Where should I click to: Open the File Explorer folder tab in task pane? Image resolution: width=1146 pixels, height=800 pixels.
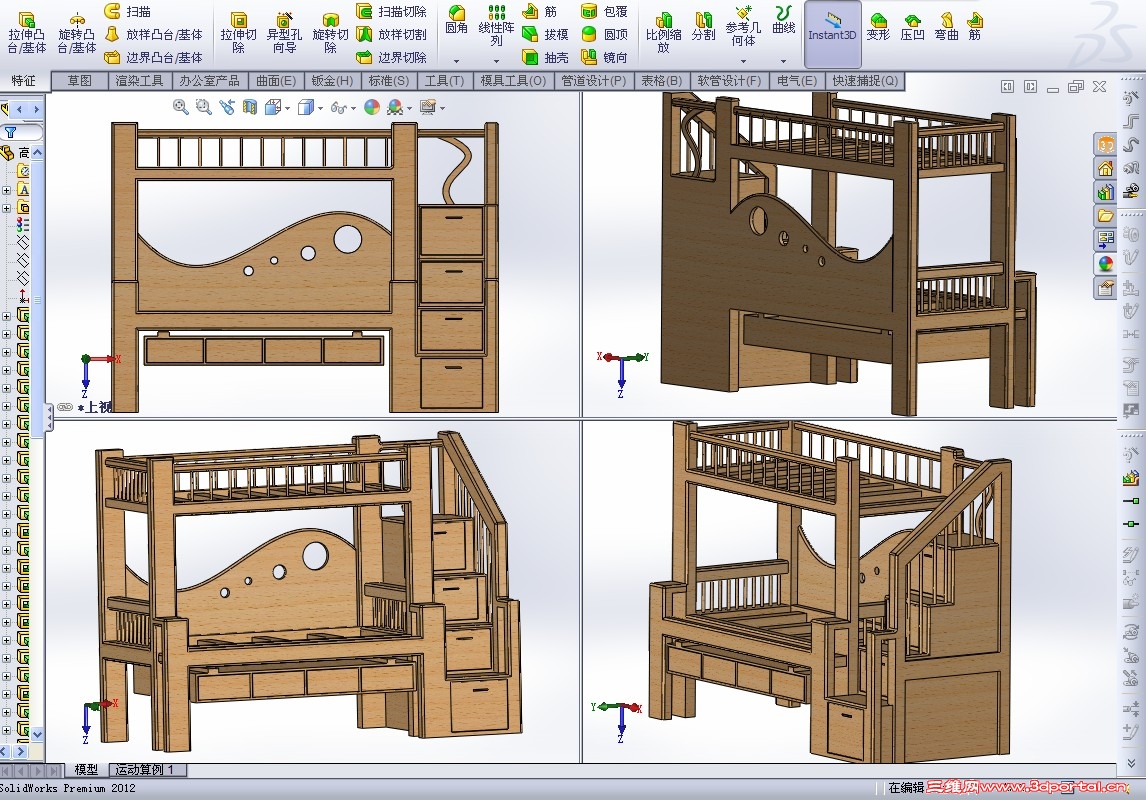point(1105,216)
